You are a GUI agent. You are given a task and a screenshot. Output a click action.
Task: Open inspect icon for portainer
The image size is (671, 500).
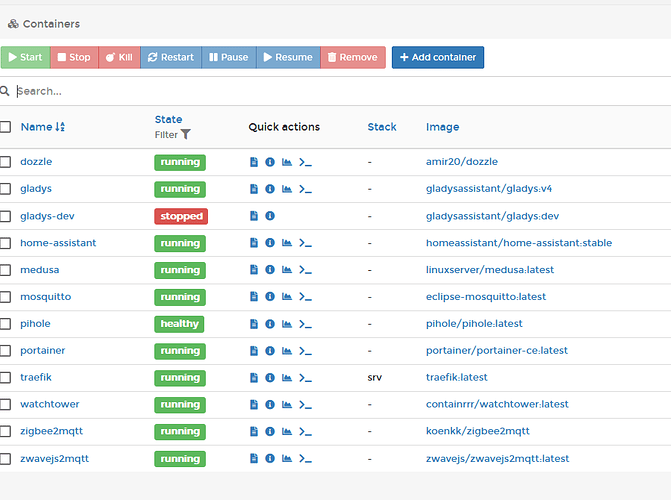[x=270, y=351]
